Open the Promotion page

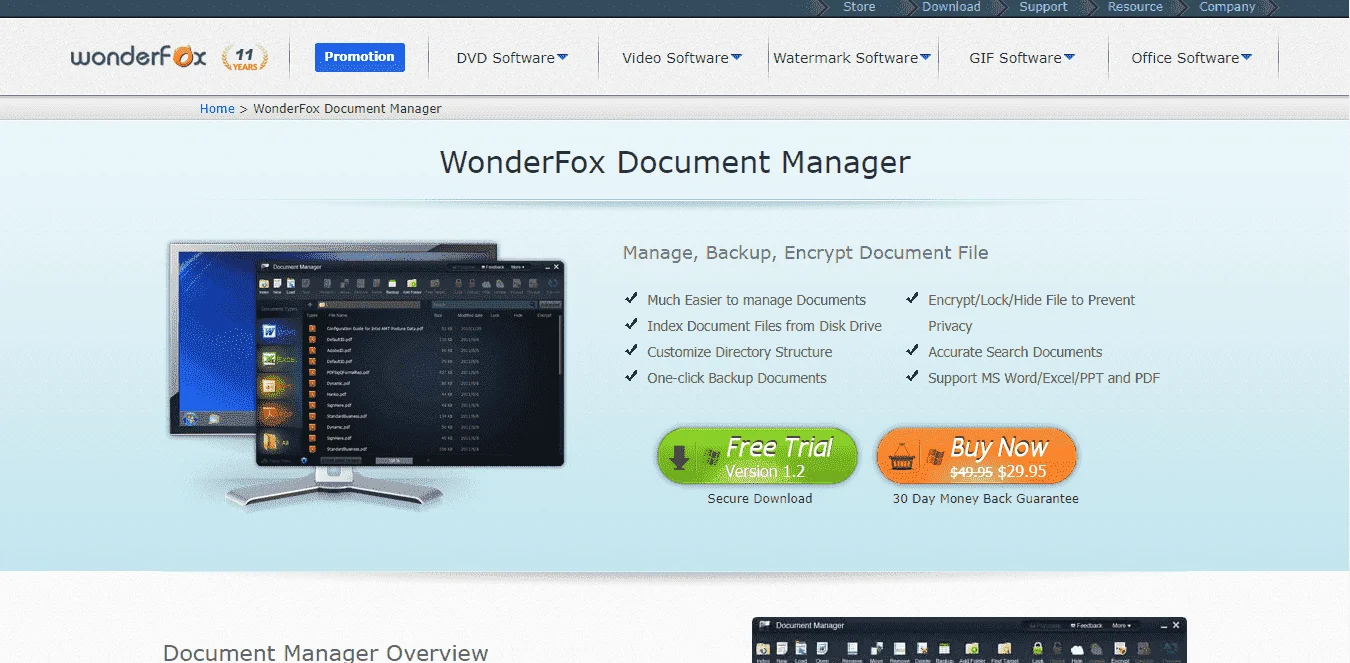(360, 57)
